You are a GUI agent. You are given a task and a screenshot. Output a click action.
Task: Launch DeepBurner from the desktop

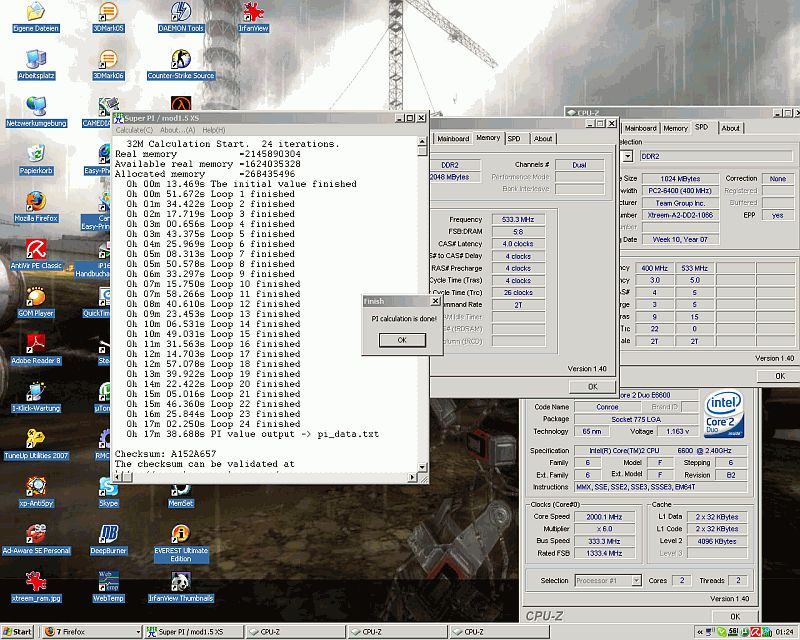(x=108, y=539)
